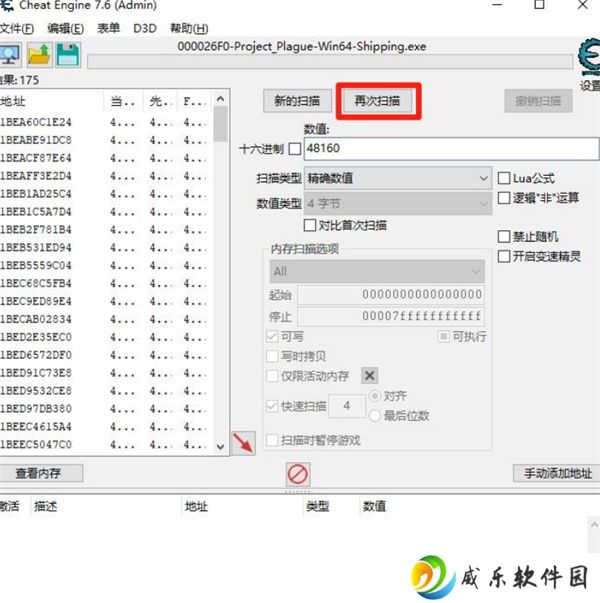Toggle the 可执行 checkbox
The width and height of the screenshot is (600, 603).
click(443, 337)
